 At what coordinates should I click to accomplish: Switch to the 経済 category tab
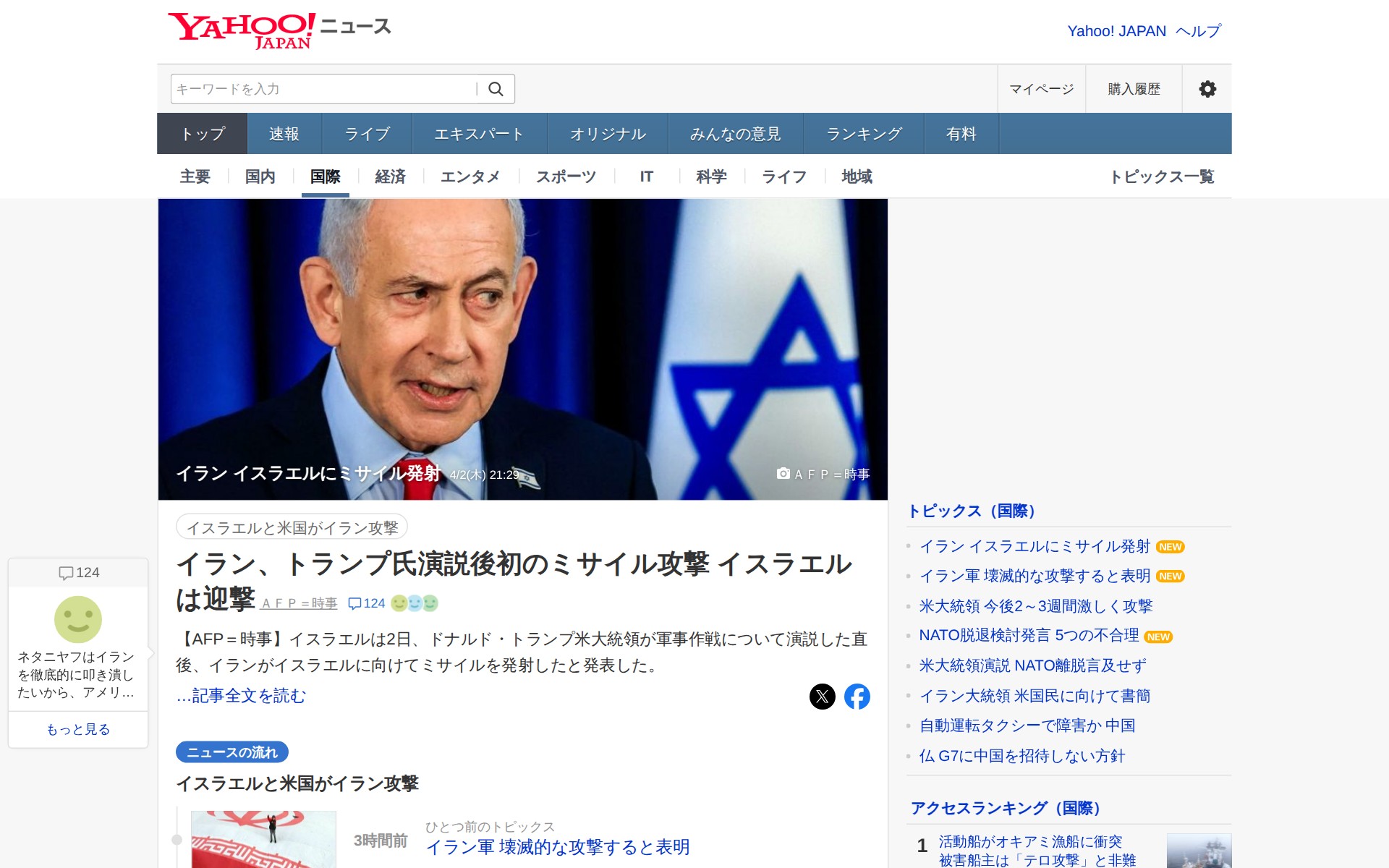coord(391,177)
